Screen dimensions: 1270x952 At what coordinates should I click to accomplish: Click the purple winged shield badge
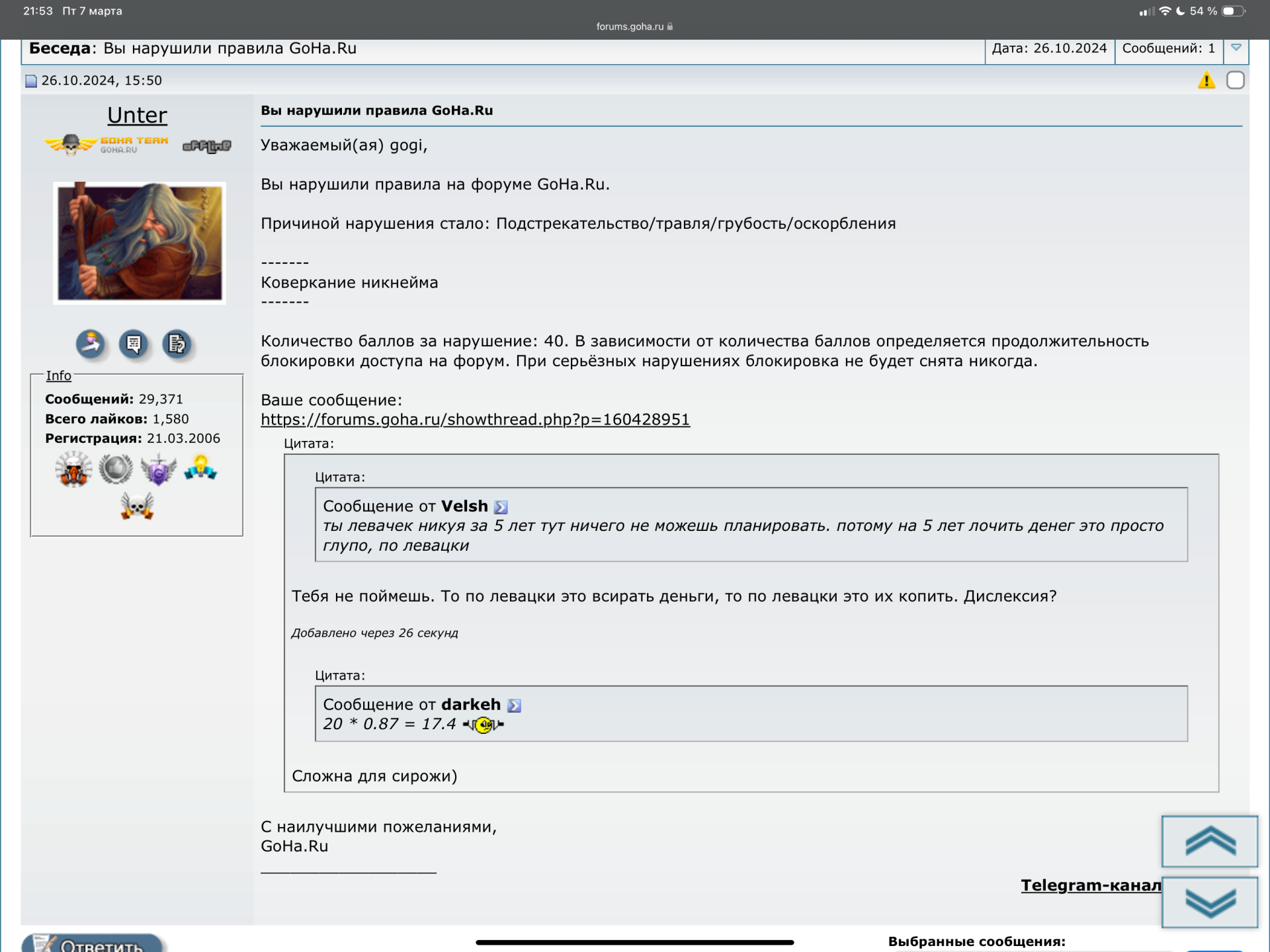[x=158, y=470]
